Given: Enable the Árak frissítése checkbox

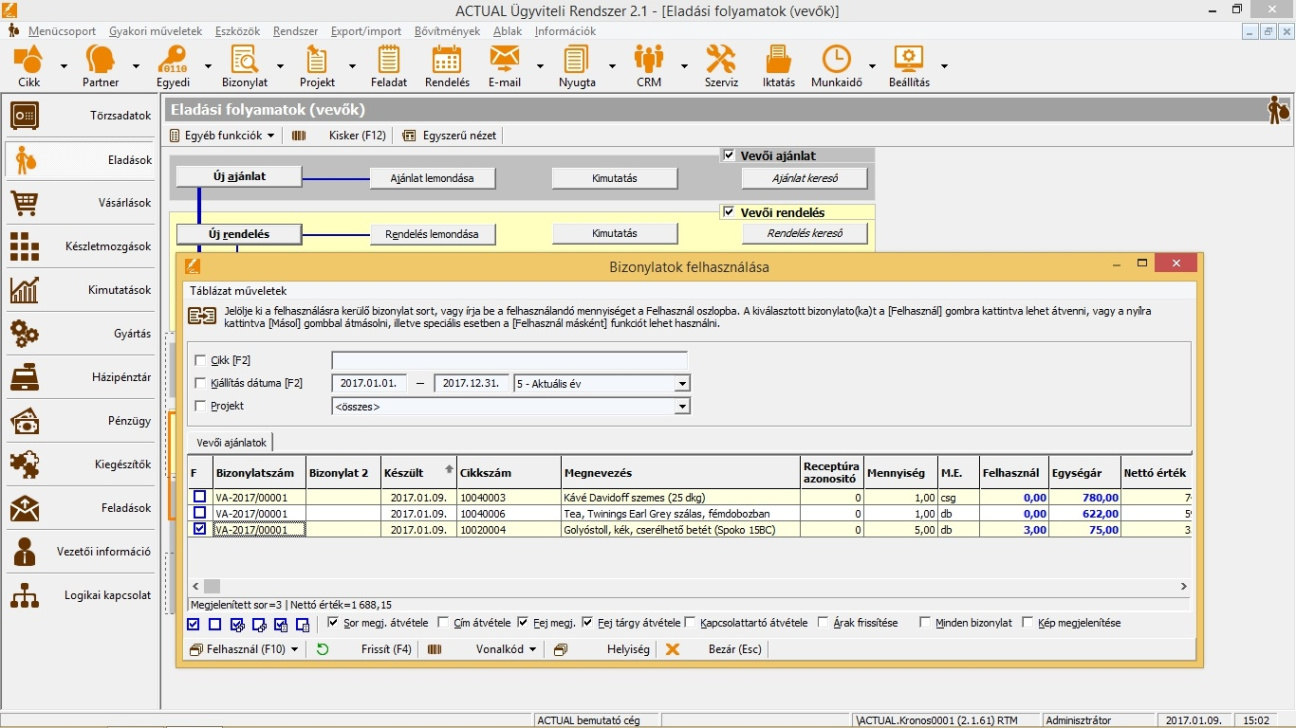Looking at the screenshot, I should [823, 623].
